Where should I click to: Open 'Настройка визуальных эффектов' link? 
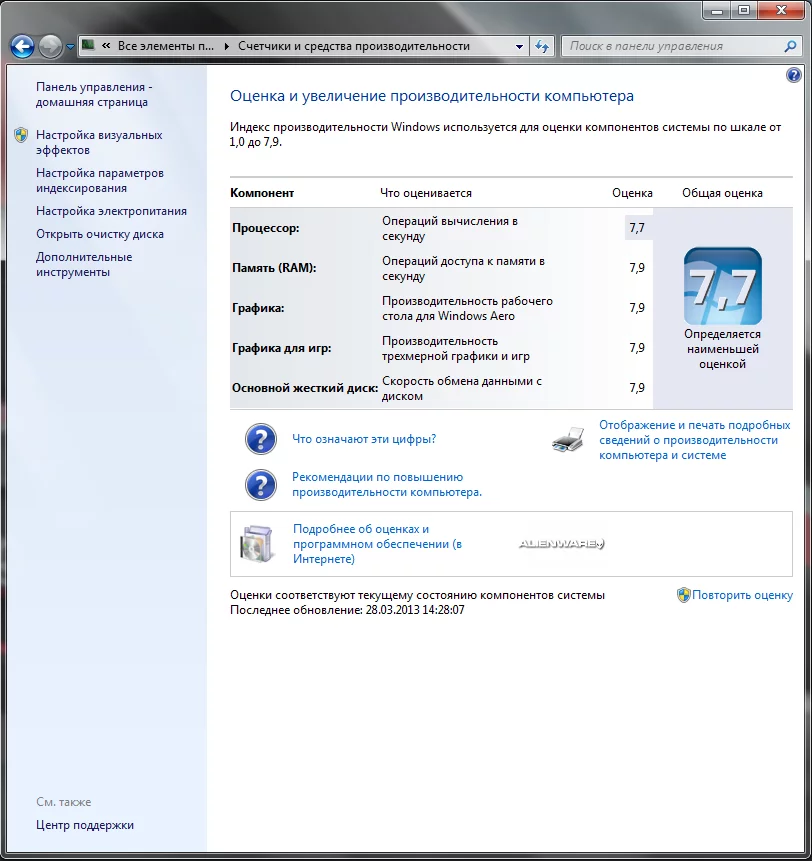[x=99, y=142]
